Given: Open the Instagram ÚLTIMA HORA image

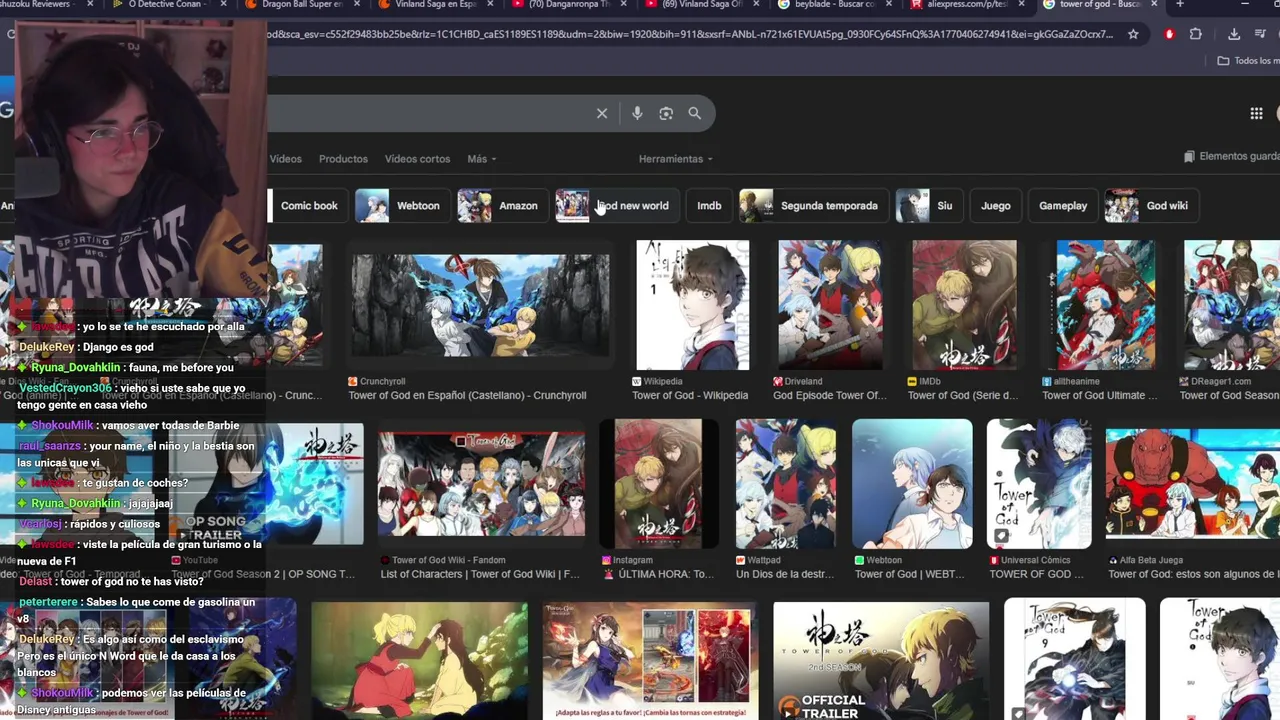Looking at the screenshot, I should pyautogui.click(x=658, y=484).
